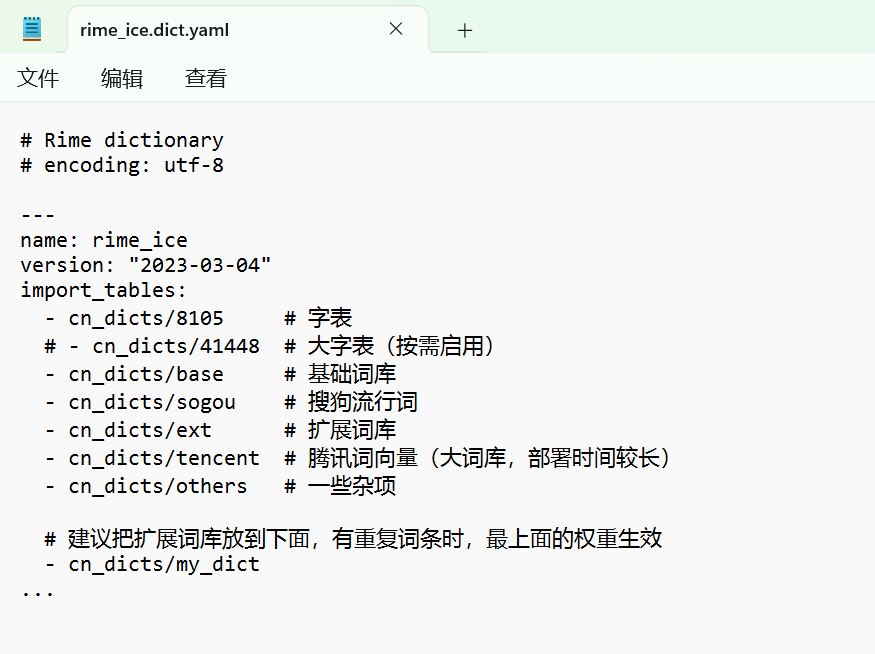The height and width of the screenshot is (654, 875).
Task: Close the rime_ice.dict.yaml tab
Action: (395, 29)
